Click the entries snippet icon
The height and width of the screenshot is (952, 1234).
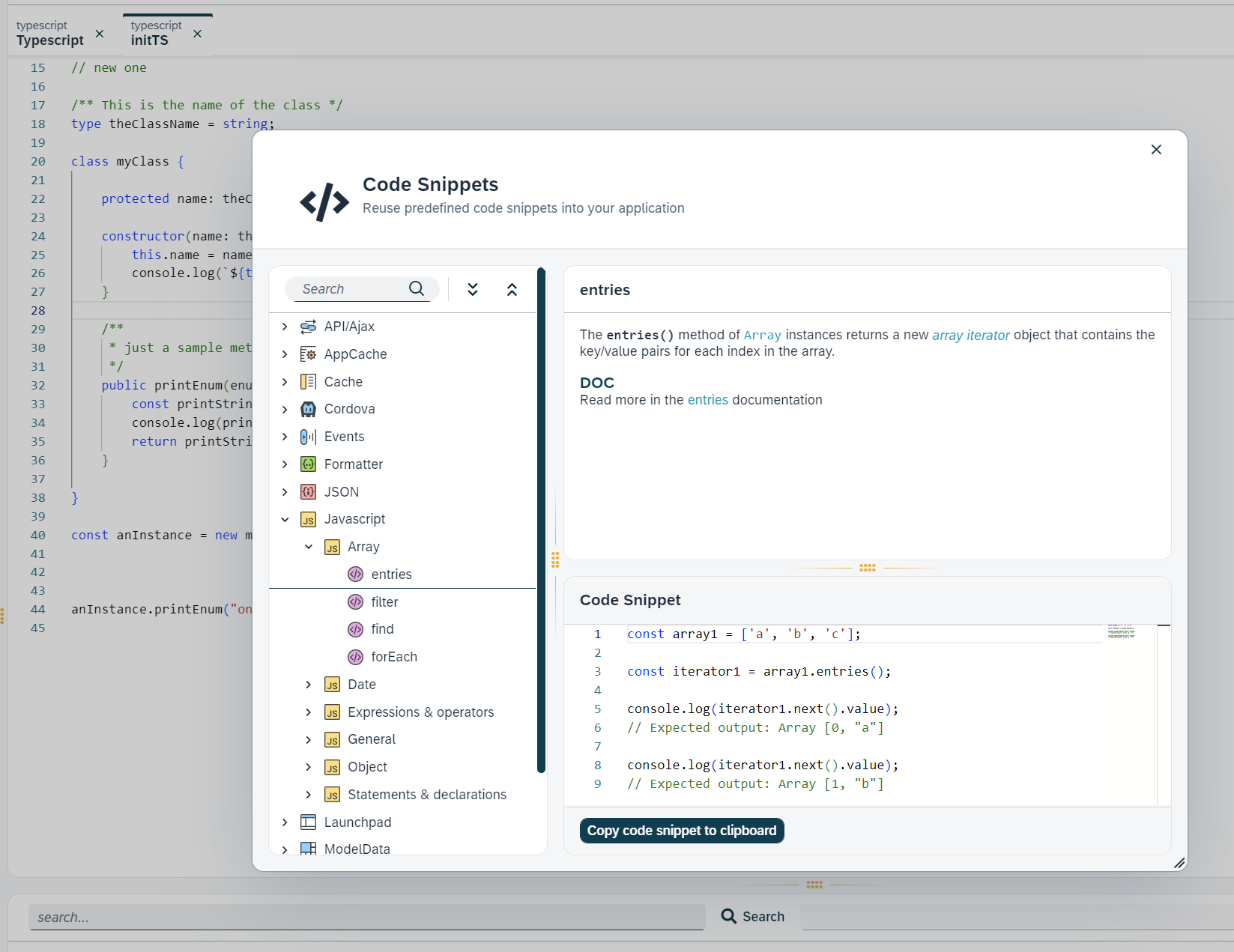[356, 574]
